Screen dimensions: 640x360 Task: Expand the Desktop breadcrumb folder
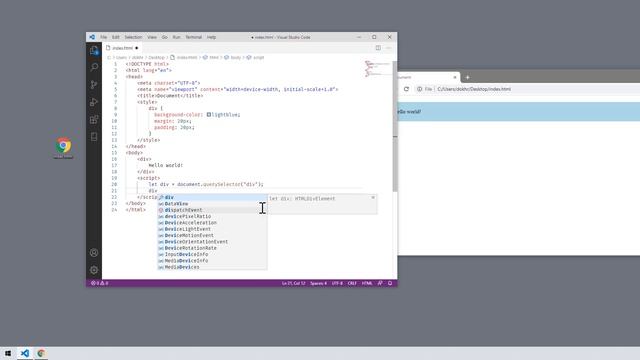point(156,58)
